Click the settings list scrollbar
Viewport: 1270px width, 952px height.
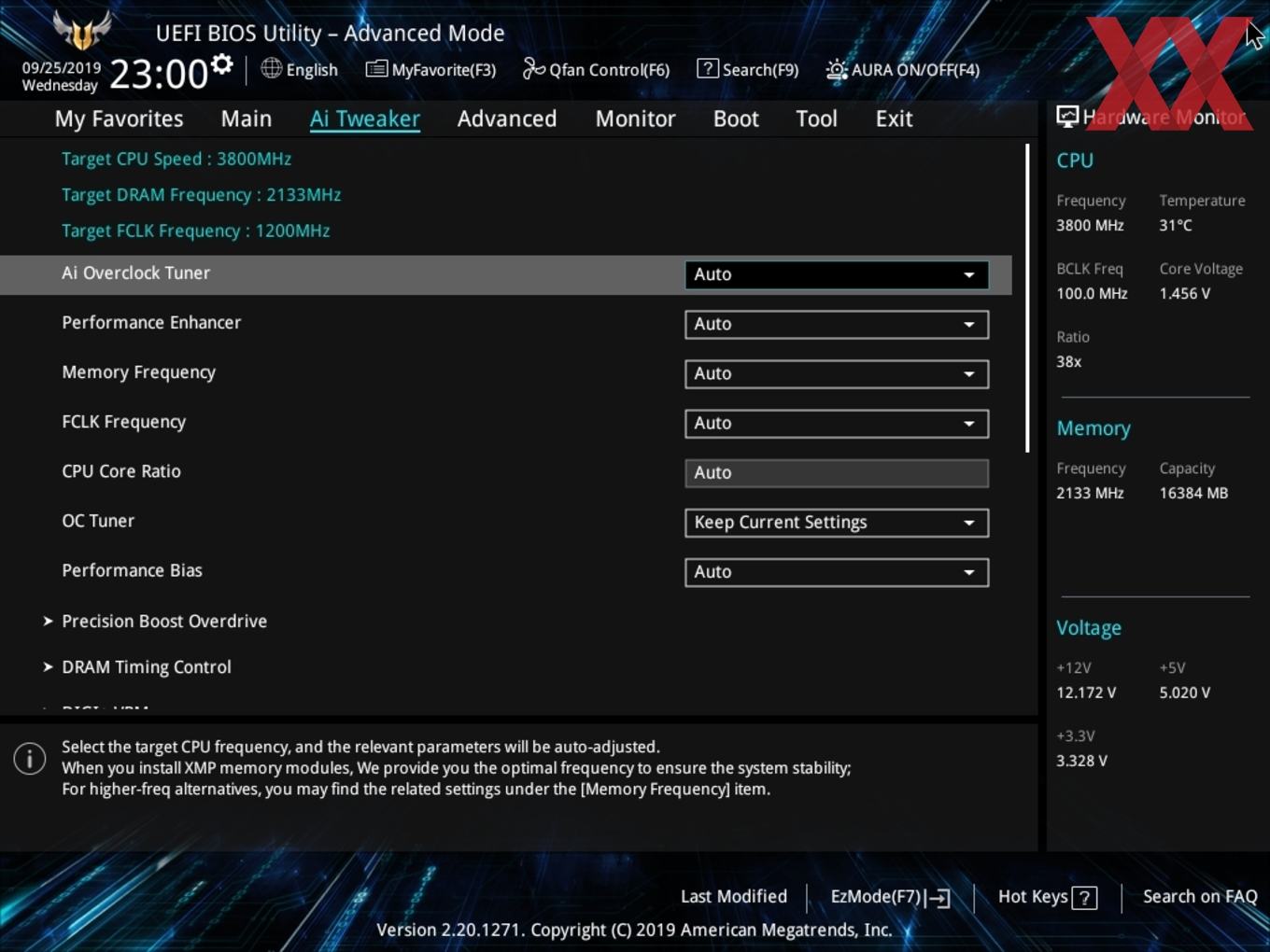click(1027, 298)
